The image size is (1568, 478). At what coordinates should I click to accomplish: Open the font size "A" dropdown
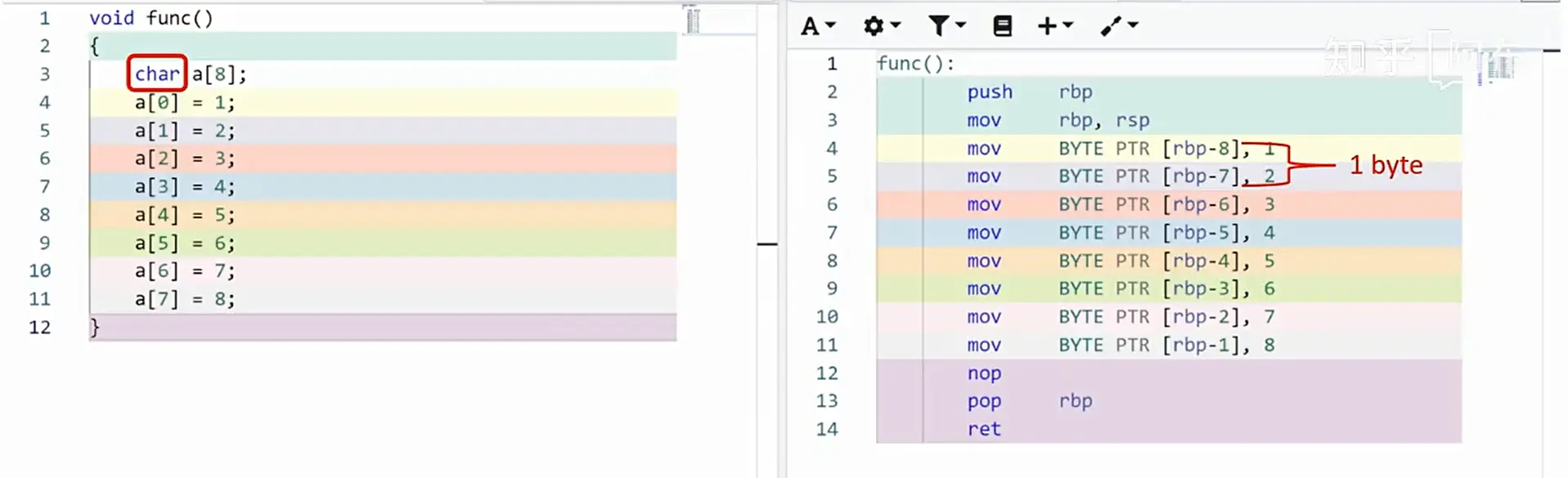(x=818, y=26)
